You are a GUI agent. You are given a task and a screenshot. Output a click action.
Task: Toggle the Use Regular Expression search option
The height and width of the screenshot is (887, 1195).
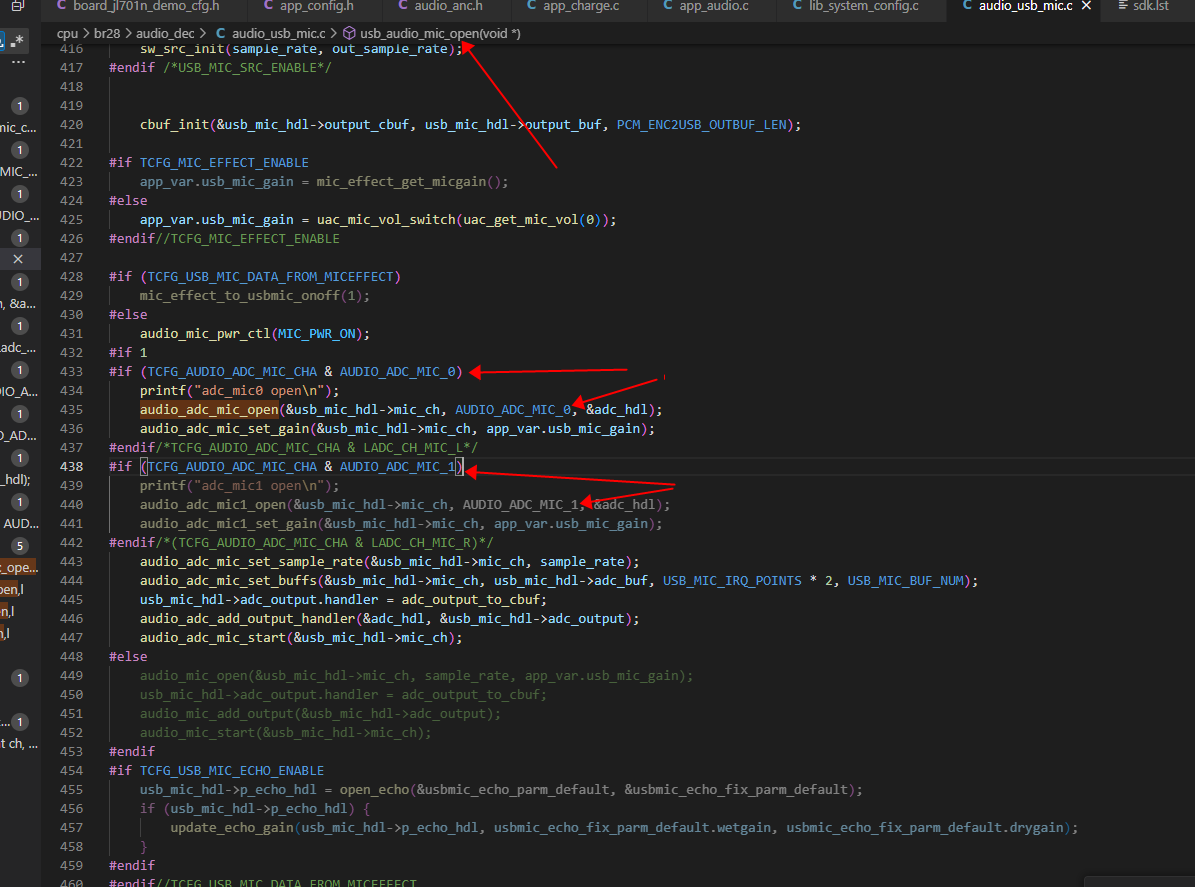pyautogui.click(x=18, y=40)
